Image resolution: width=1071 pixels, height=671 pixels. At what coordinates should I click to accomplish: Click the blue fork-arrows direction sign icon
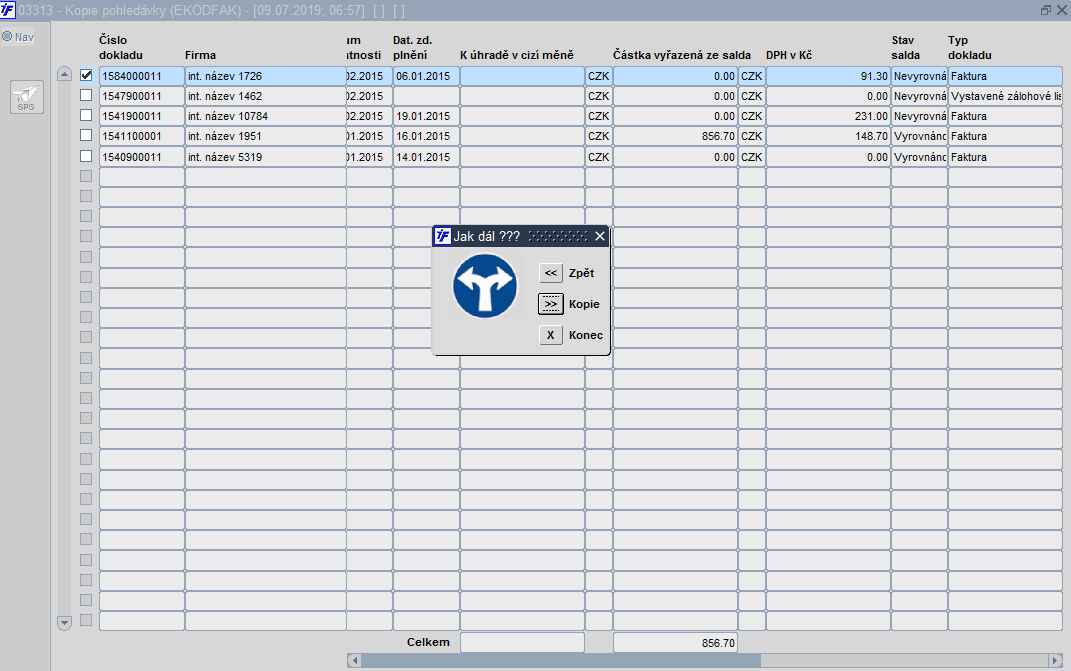pos(485,286)
